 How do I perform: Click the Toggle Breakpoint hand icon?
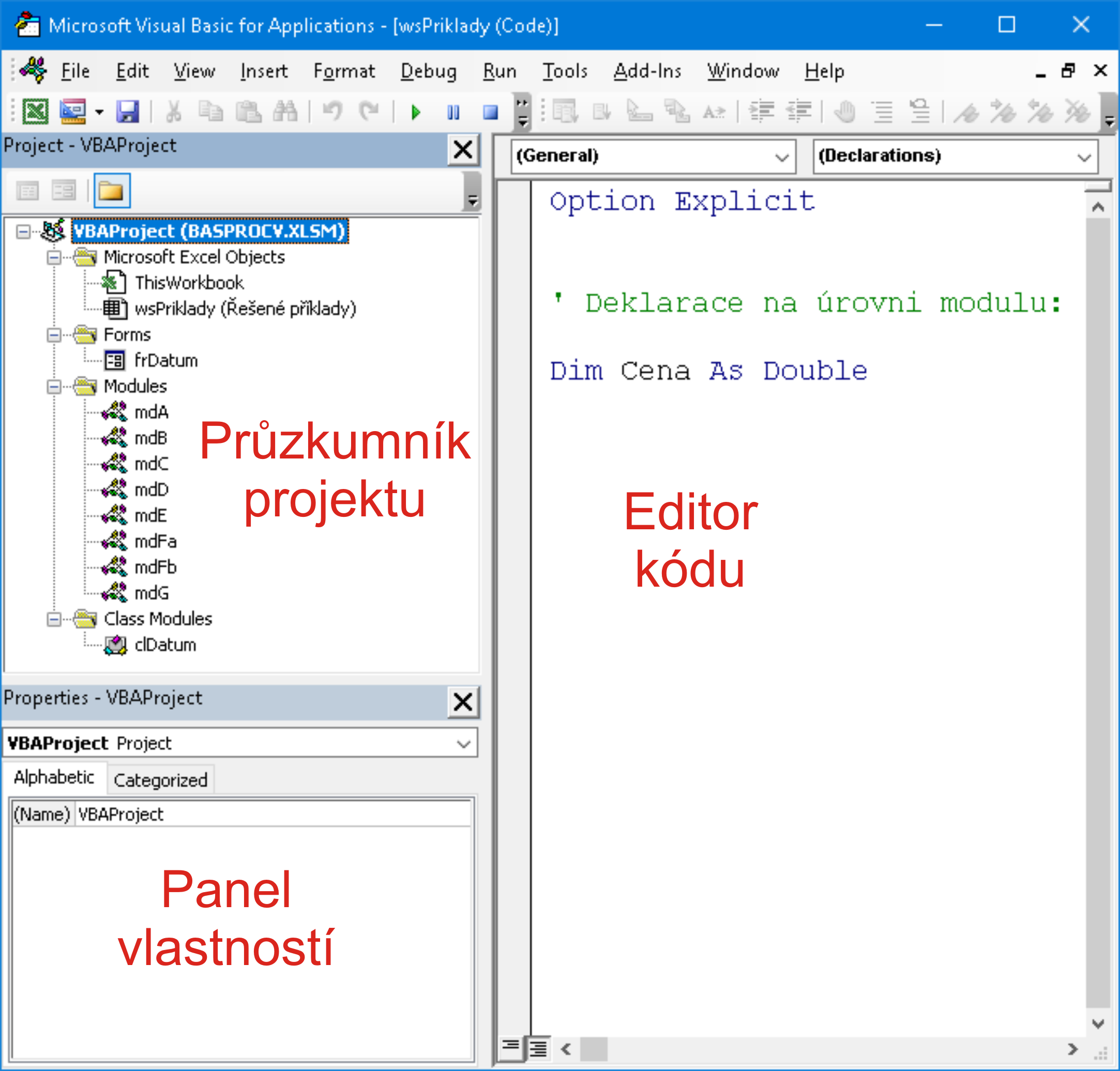[x=844, y=111]
